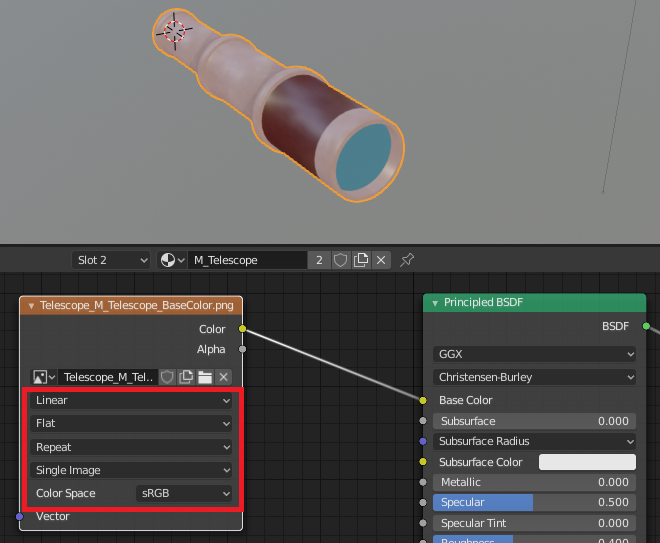Image resolution: width=660 pixels, height=543 pixels.
Task: Unlink the M_Telescope material with X
Action: pyautogui.click(x=381, y=260)
